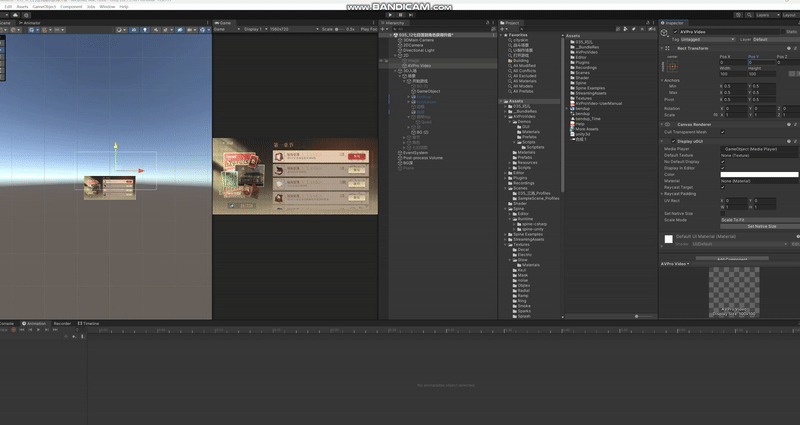800x425 pixels.
Task: Toggle Set Native Size checkbox
Action: (722, 213)
